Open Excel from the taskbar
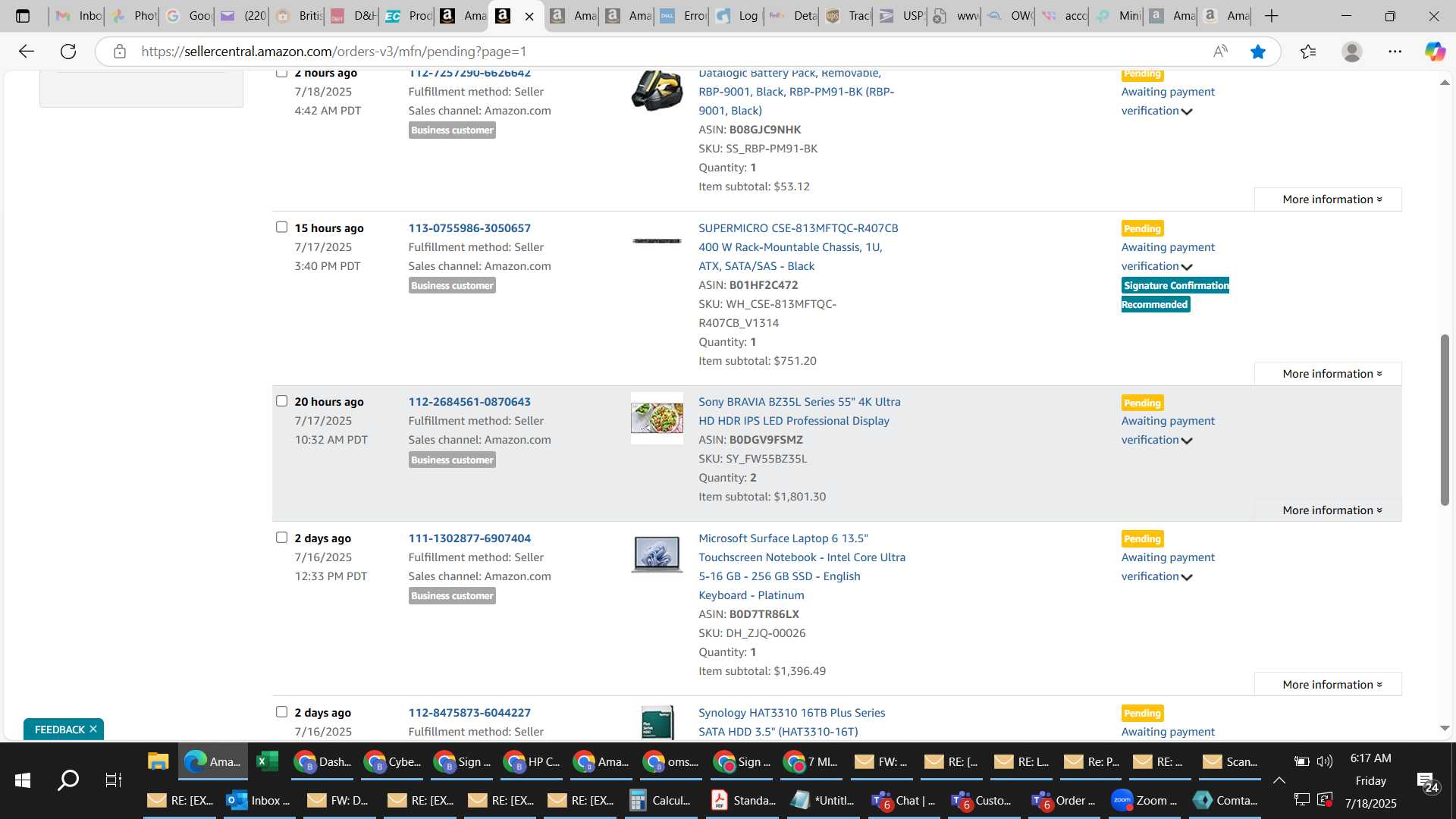 pos(267,761)
